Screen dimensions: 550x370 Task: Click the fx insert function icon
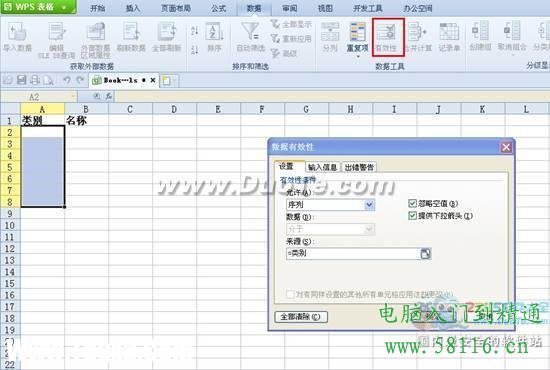coord(109,96)
